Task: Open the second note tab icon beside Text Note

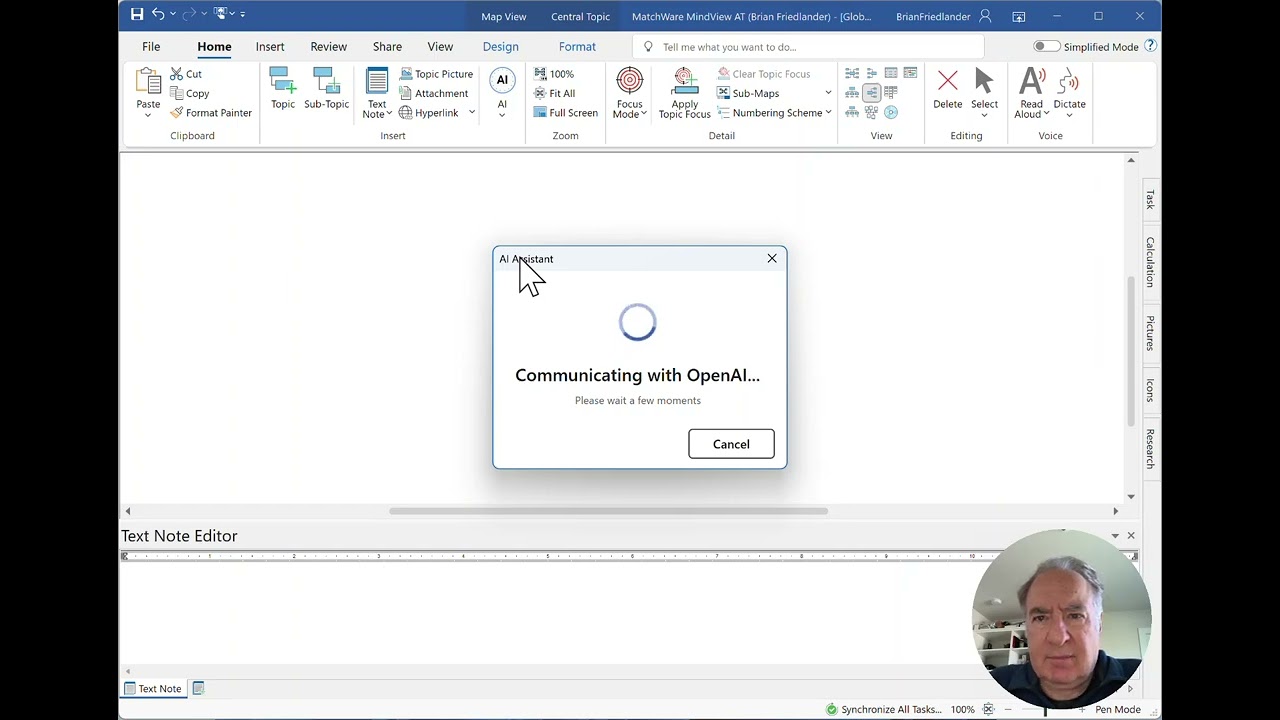Action: [x=198, y=688]
